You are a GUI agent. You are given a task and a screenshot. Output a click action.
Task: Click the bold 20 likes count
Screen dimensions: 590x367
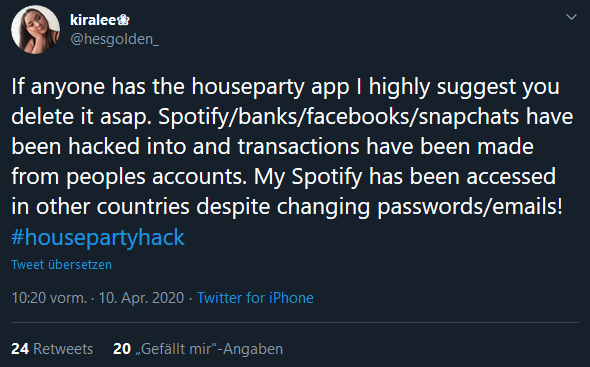click(122, 349)
